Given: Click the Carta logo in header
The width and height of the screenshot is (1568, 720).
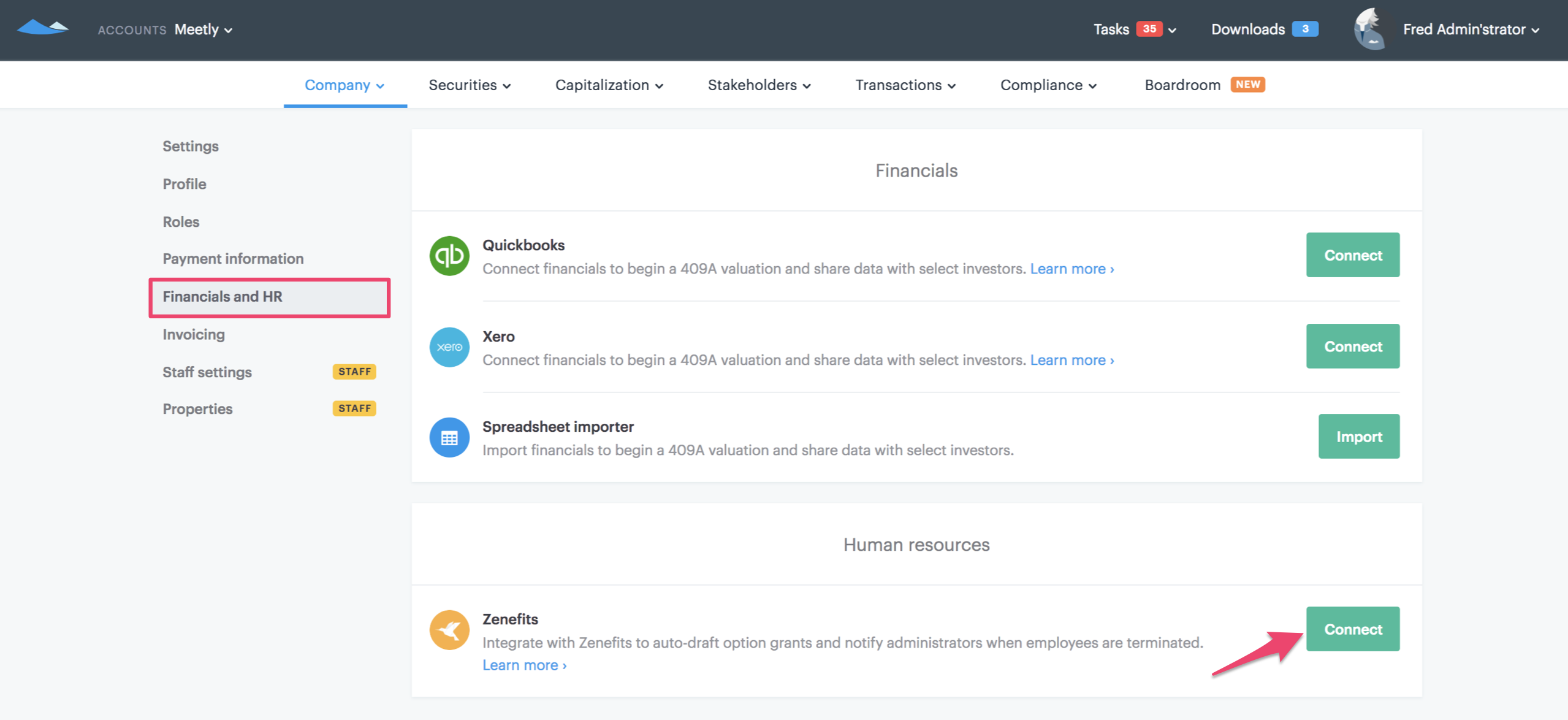Looking at the screenshot, I should pyautogui.click(x=42, y=28).
